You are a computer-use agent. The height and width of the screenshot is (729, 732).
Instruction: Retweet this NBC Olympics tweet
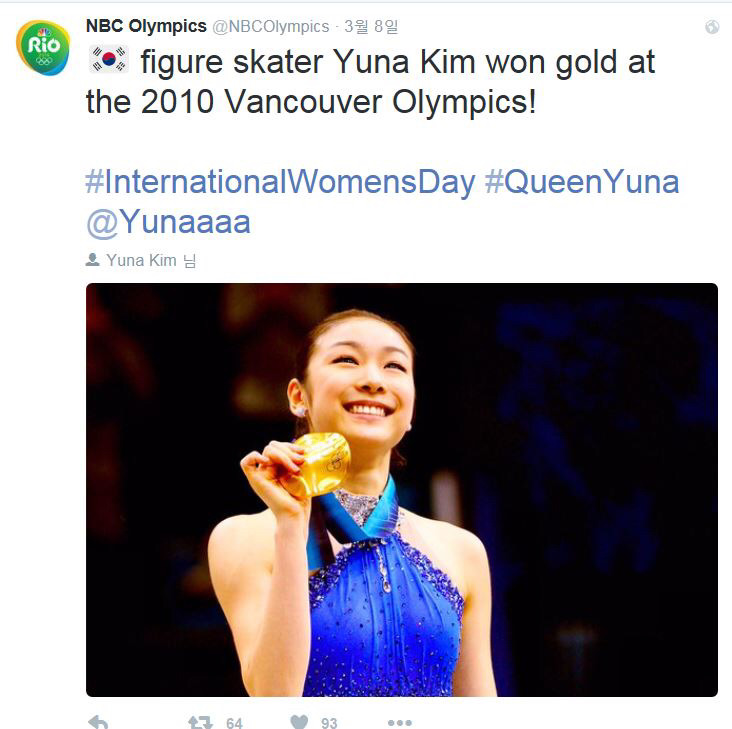(200, 721)
